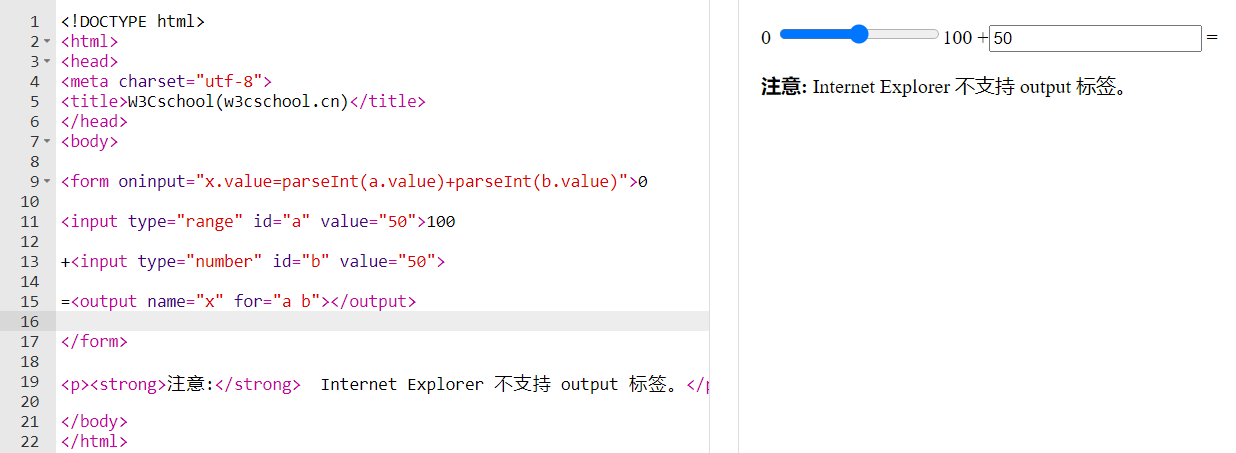The image size is (1236, 453).
Task: Click the oninput attribute string on line 9
Action: coord(412,181)
